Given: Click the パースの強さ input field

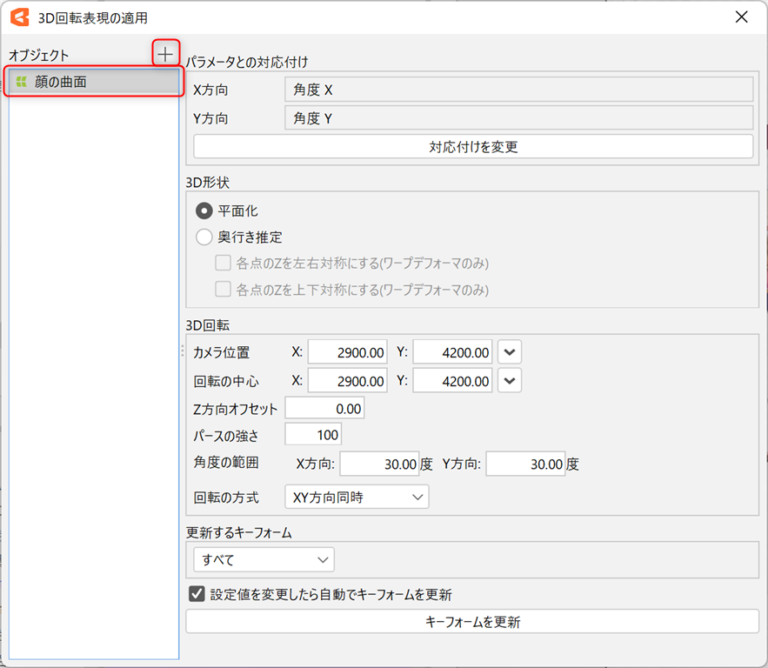Looking at the screenshot, I should [x=313, y=434].
